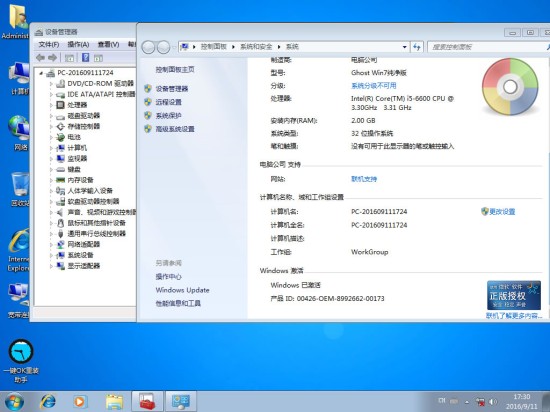Click 系统分级不可用 rating link
Screen dimensions: 550x412
coord(374,86)
